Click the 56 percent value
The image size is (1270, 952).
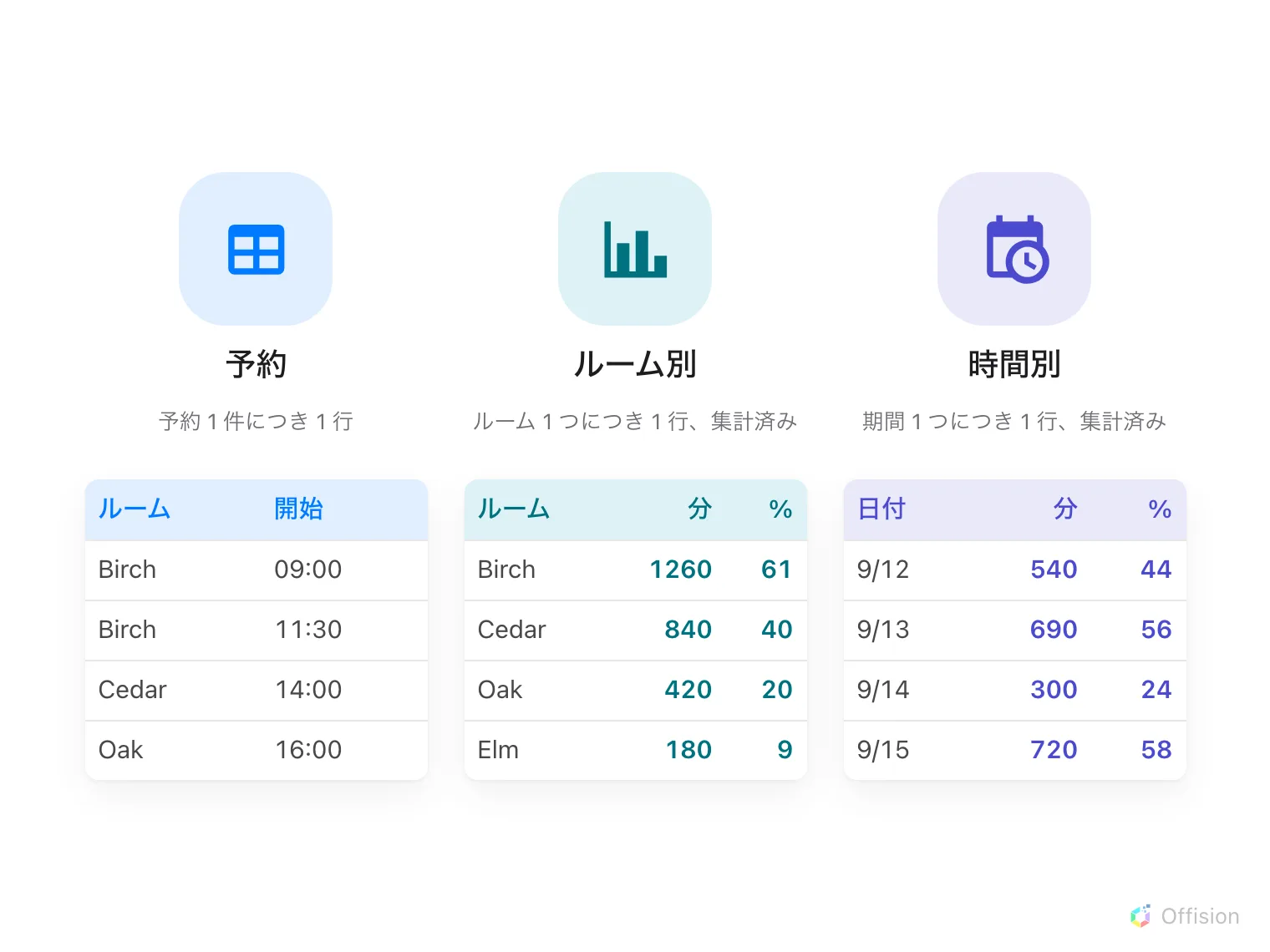point(1156,630)
